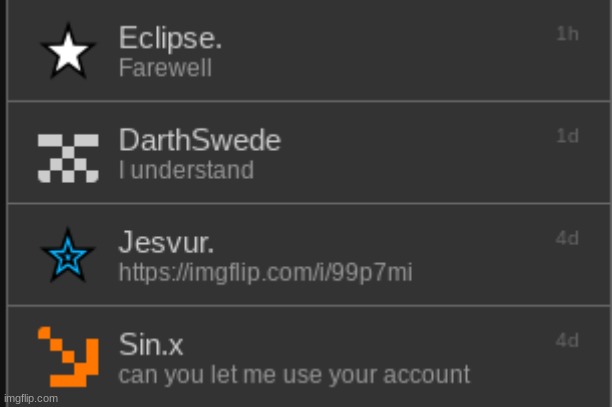Open the DarthSwede username
The image size is (612, 407).
(200, 141)
